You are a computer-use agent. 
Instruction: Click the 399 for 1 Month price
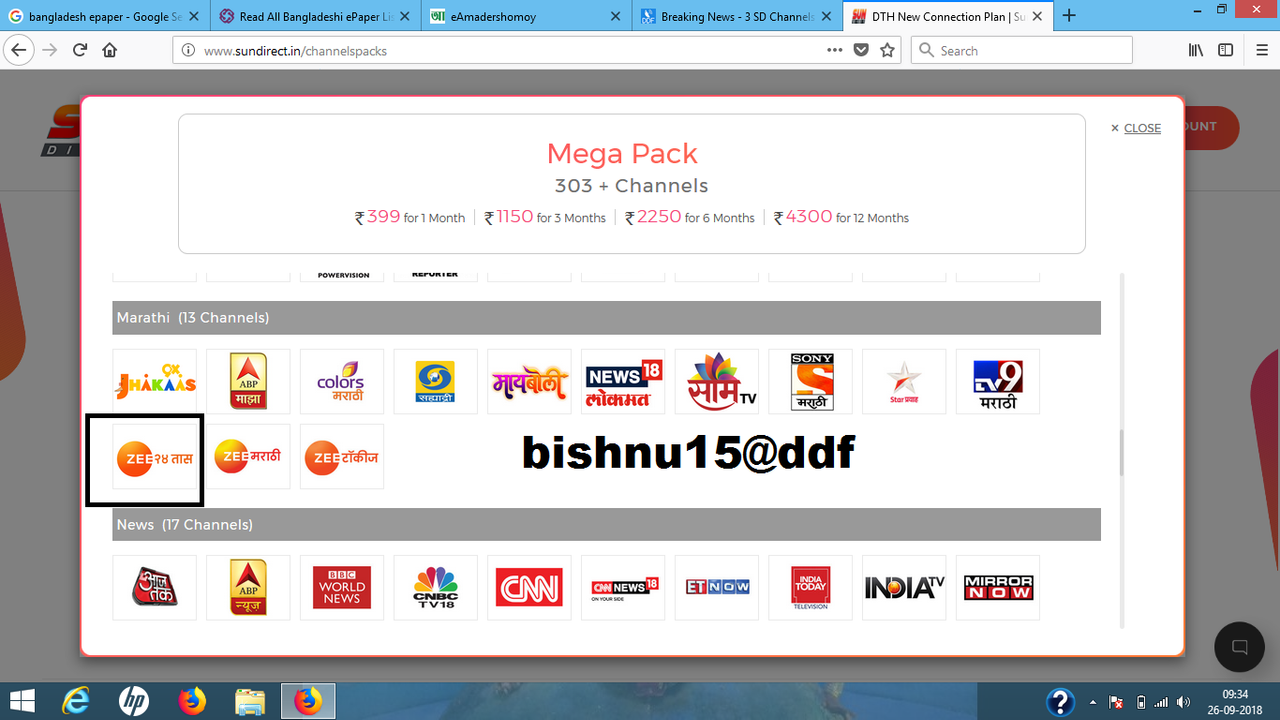[x=411, y=217]
